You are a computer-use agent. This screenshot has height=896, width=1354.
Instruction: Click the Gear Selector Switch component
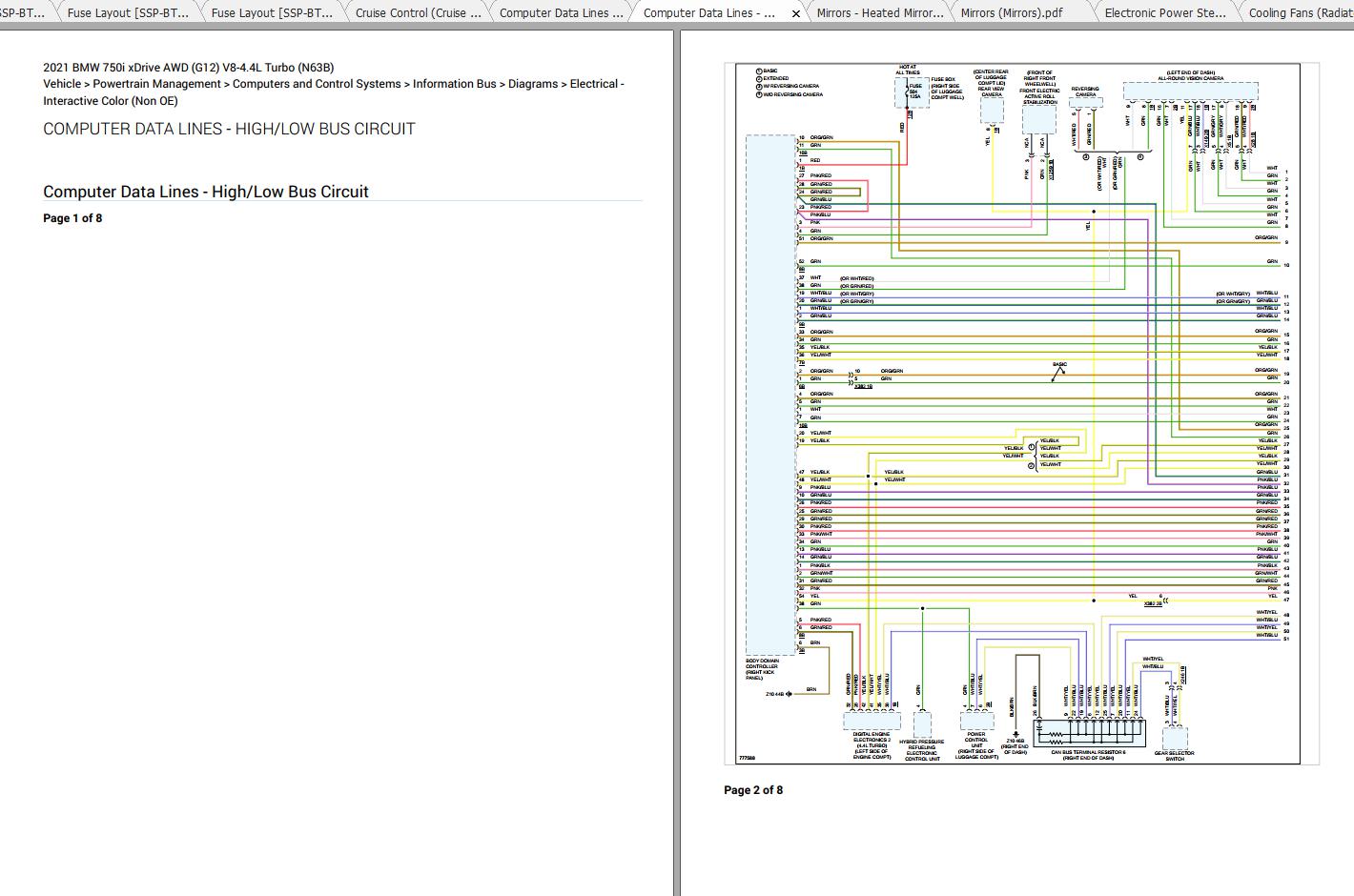1175,737
